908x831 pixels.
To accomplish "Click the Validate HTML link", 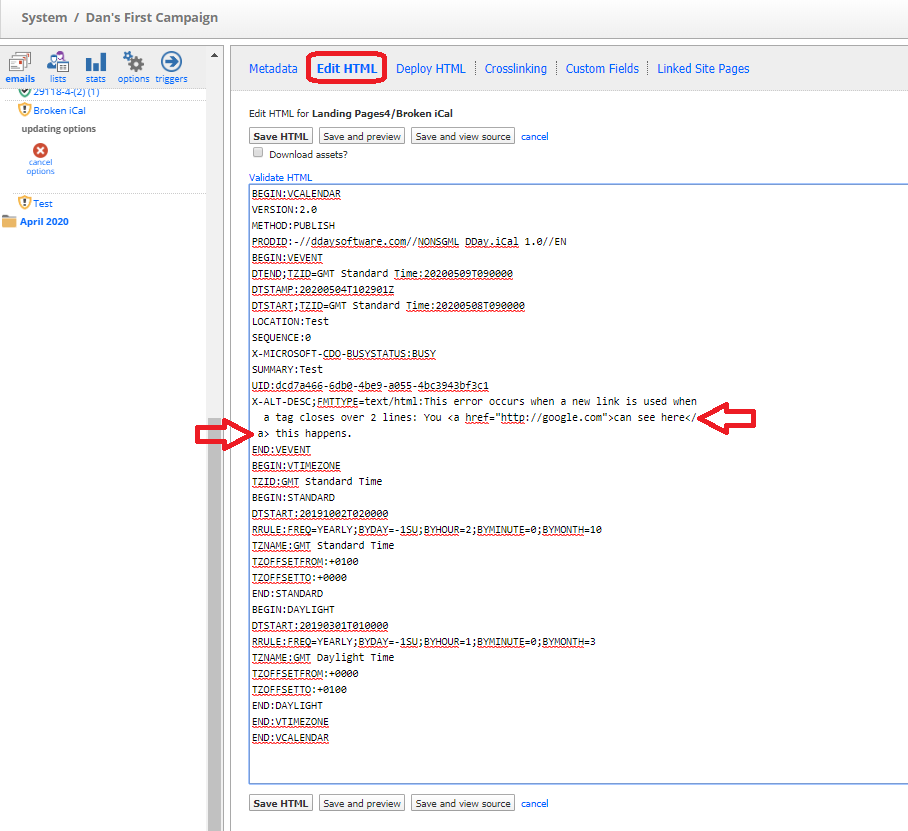I will tap(280, 177).
